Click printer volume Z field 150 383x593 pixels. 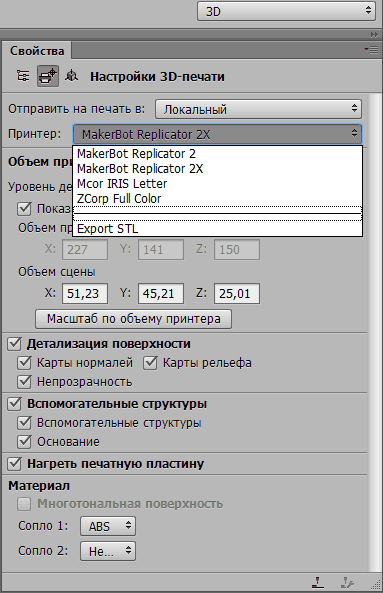pyautogui.click(x=237, y=250)
